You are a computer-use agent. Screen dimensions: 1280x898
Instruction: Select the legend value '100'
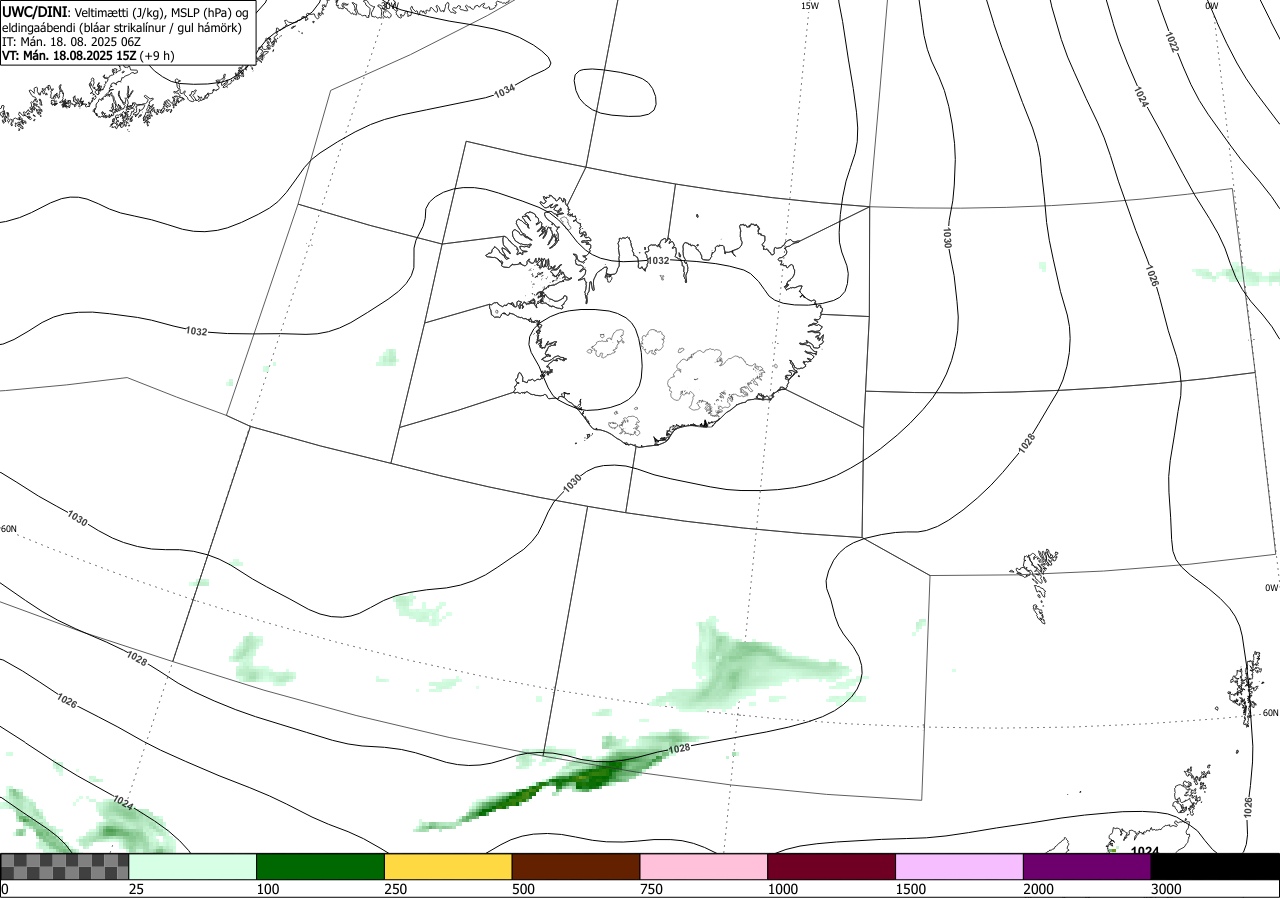(267, 889)
